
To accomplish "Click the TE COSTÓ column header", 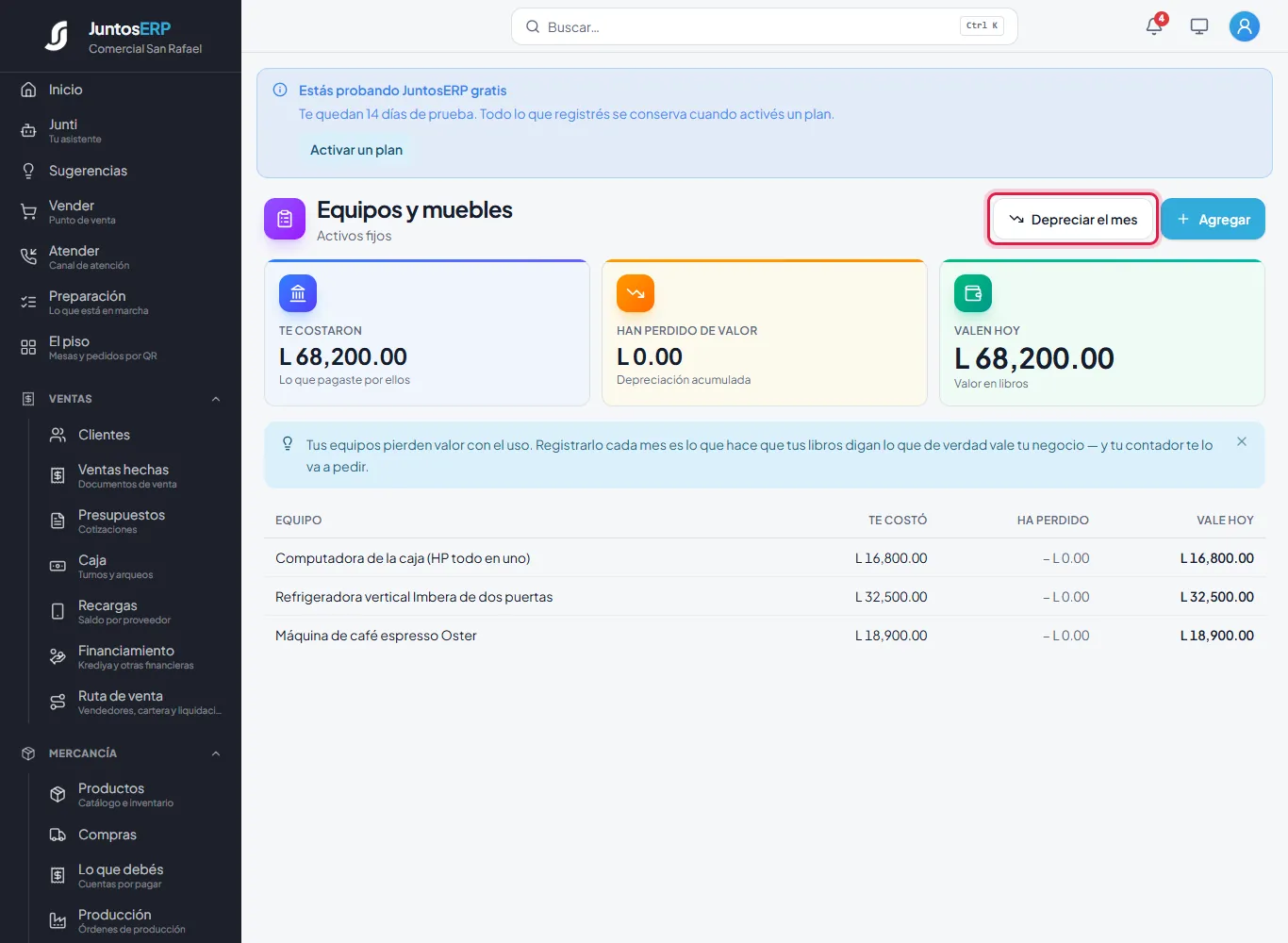I will pos(898,521).
